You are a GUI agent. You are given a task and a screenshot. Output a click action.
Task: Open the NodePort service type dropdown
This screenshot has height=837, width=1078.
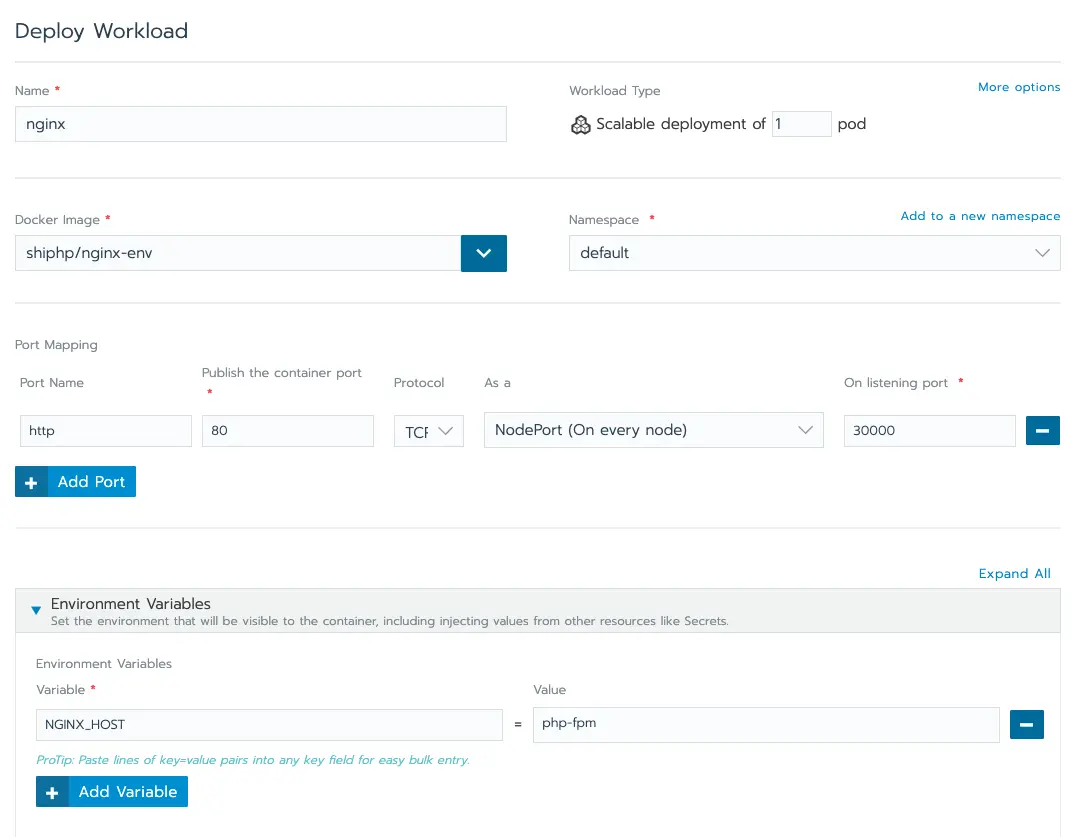click(x=653, y=431)
